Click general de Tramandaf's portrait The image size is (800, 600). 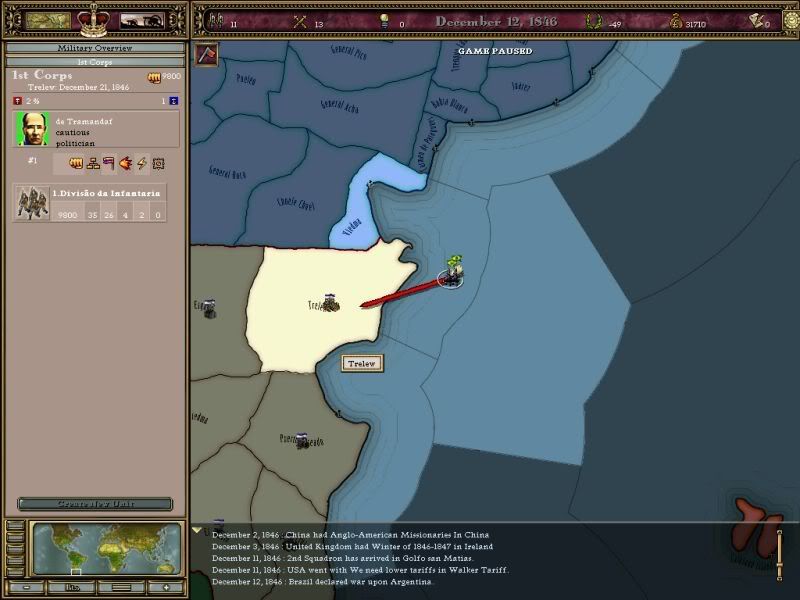coord(31,129)
